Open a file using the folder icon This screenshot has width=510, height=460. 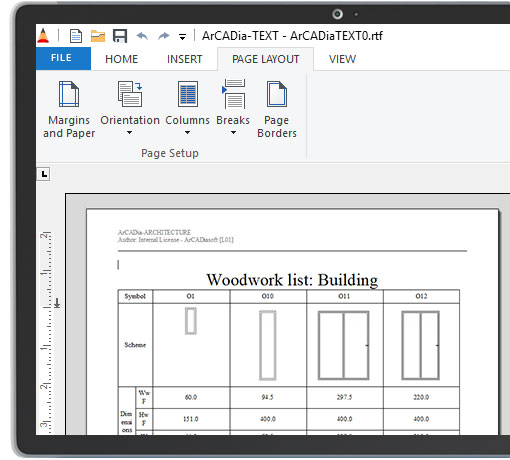[98, 36]
